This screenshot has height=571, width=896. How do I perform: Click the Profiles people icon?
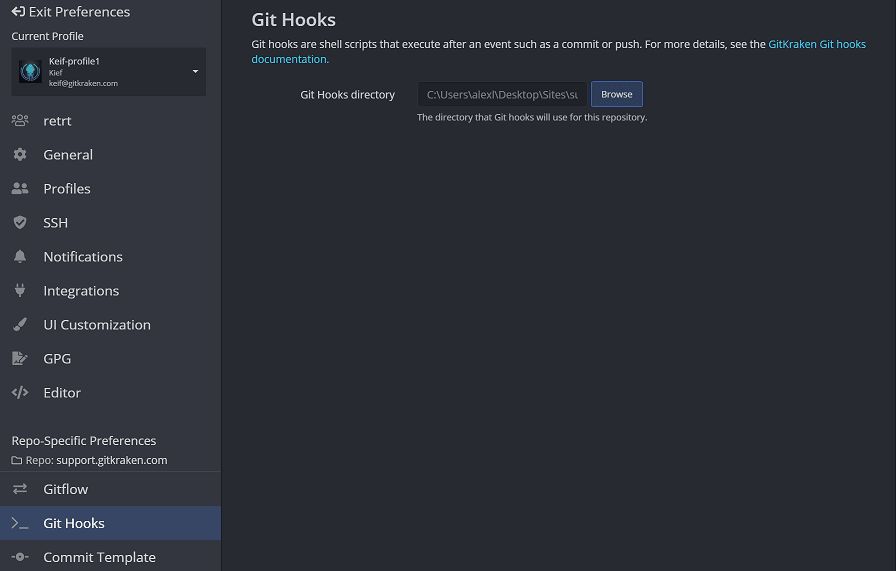20,189
